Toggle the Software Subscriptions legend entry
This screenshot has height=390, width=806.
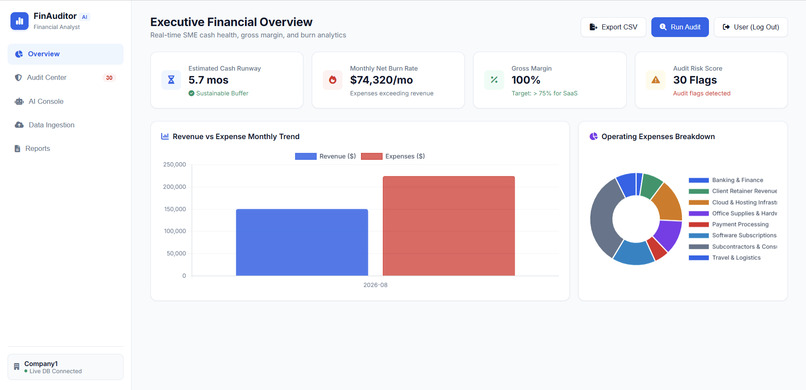733,235
